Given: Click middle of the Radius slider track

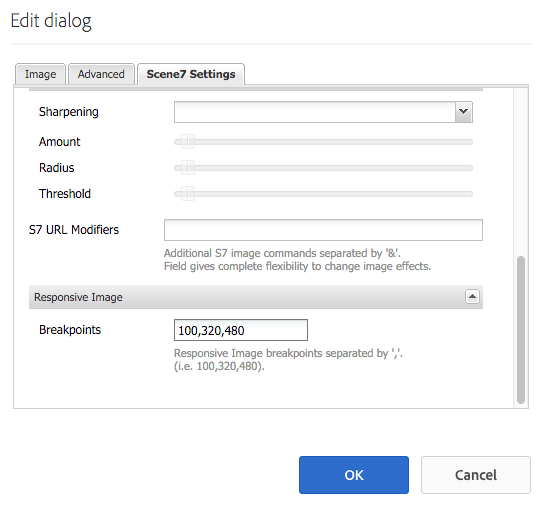Looking at the screenshot, I should click(323, 168).
